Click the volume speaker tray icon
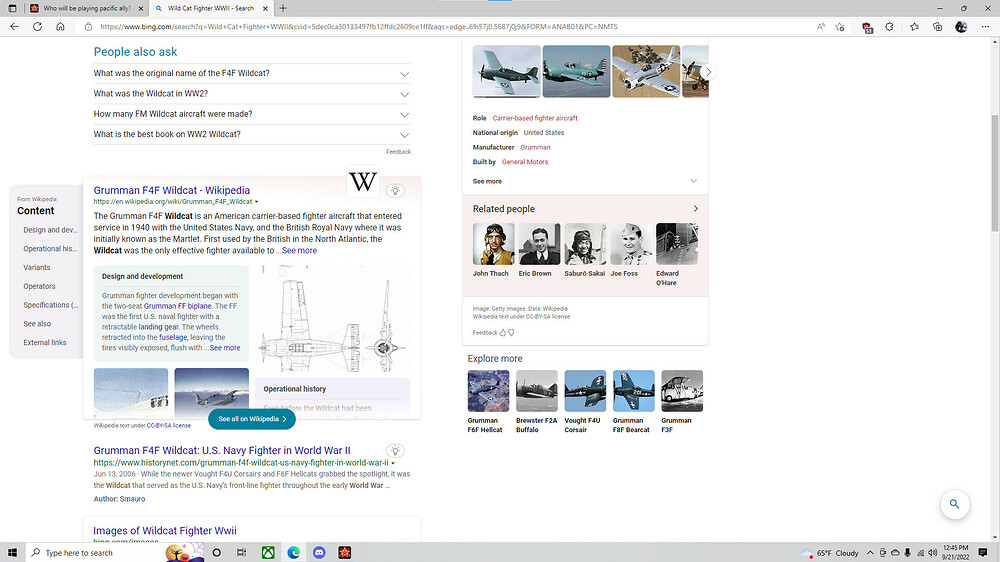1000x562 pixels. pyautogui.click(x=932, y=552)
